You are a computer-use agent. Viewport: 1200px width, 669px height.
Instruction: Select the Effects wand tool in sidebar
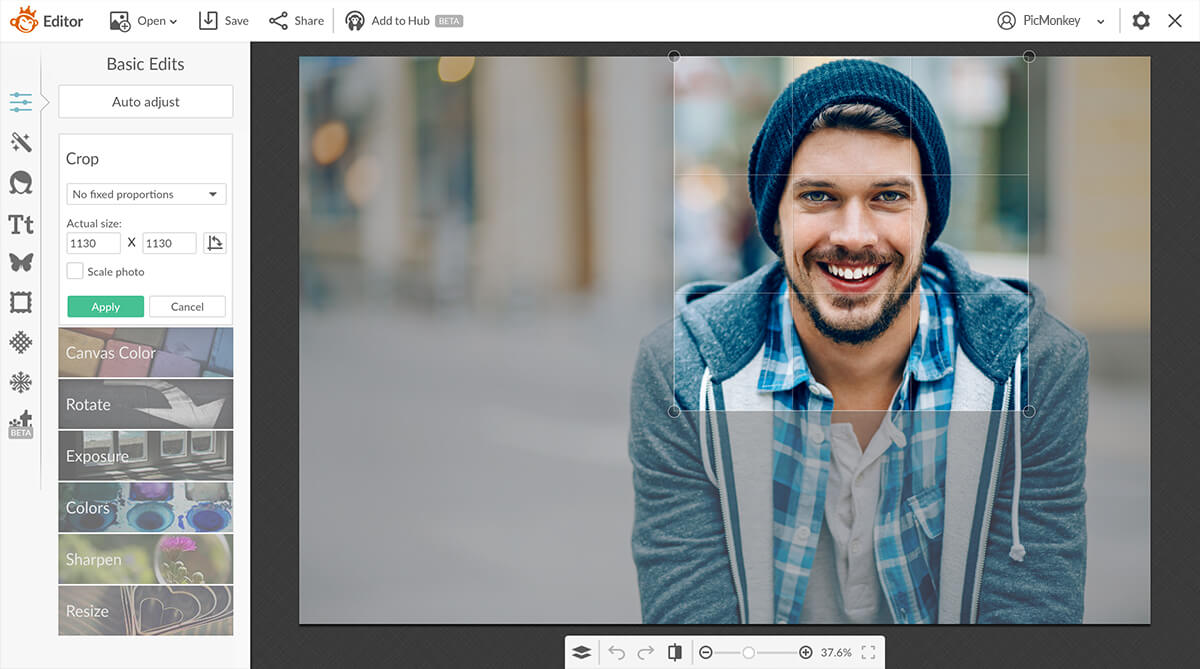20,142
